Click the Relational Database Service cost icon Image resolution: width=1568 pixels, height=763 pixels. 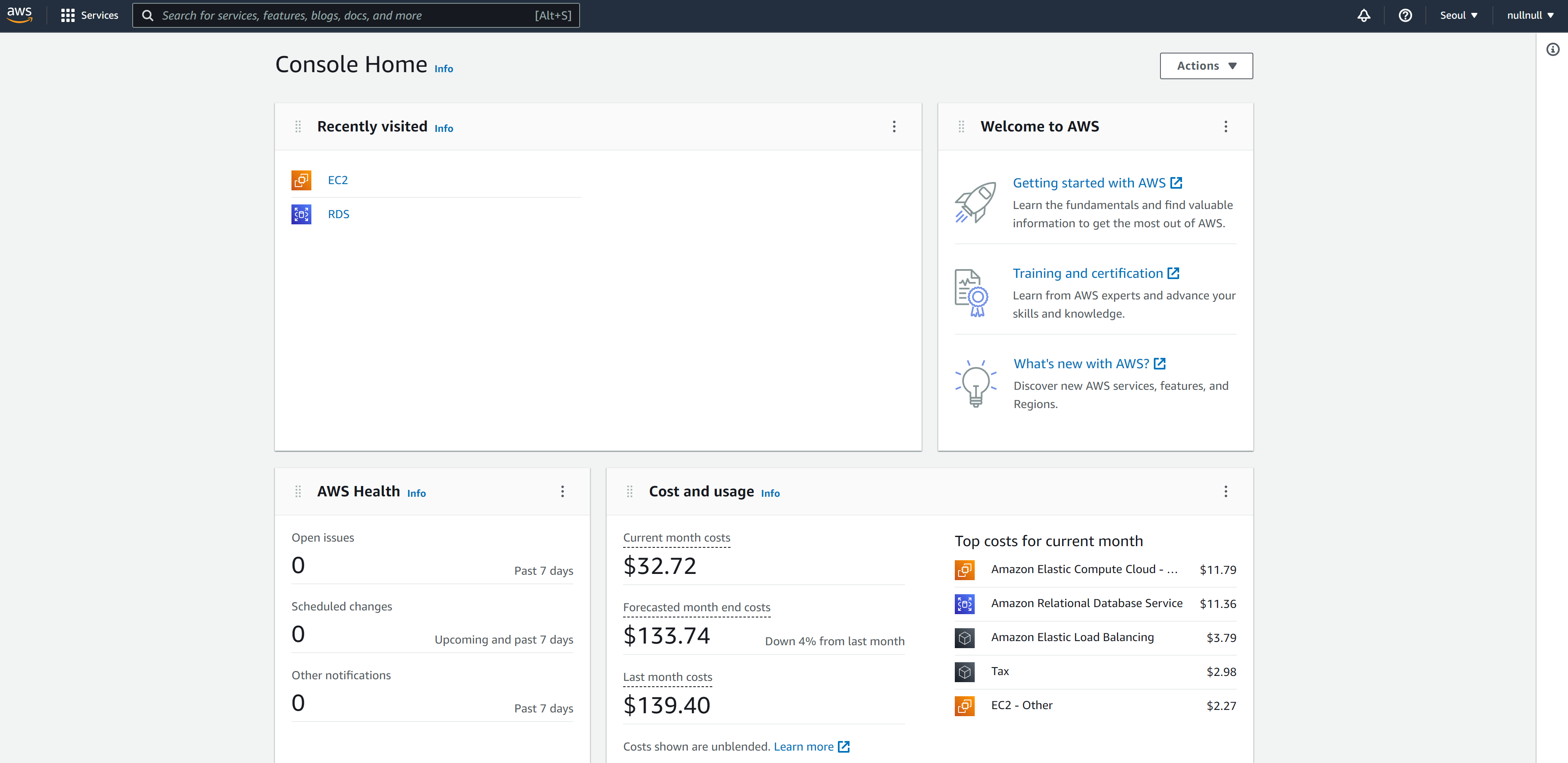965,604
